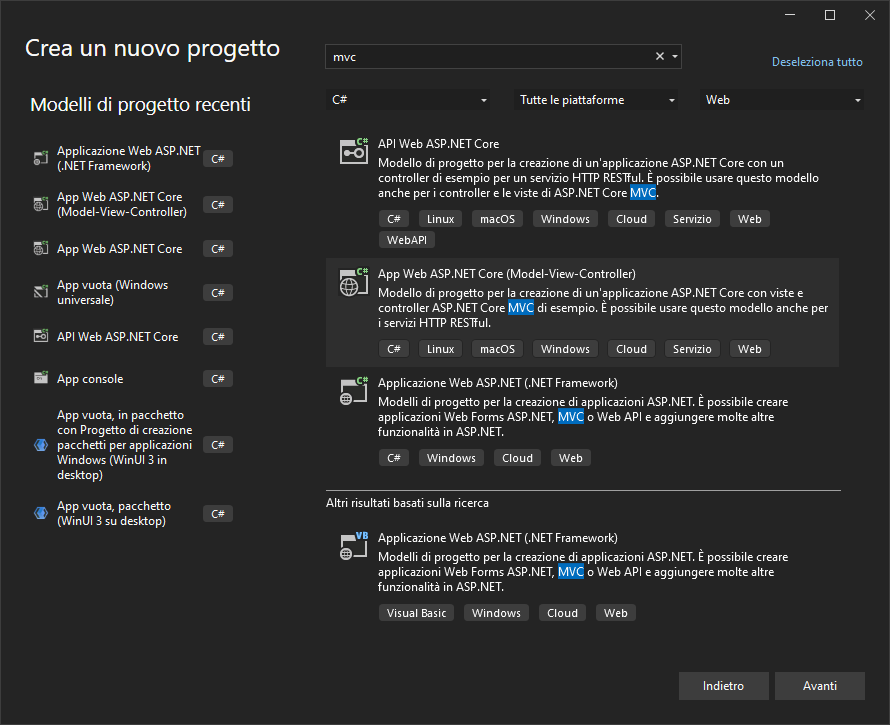Click the Windows tag under C# .NET Framework template
This screenshot has width=890, height=725.
[x=451, y=458]
